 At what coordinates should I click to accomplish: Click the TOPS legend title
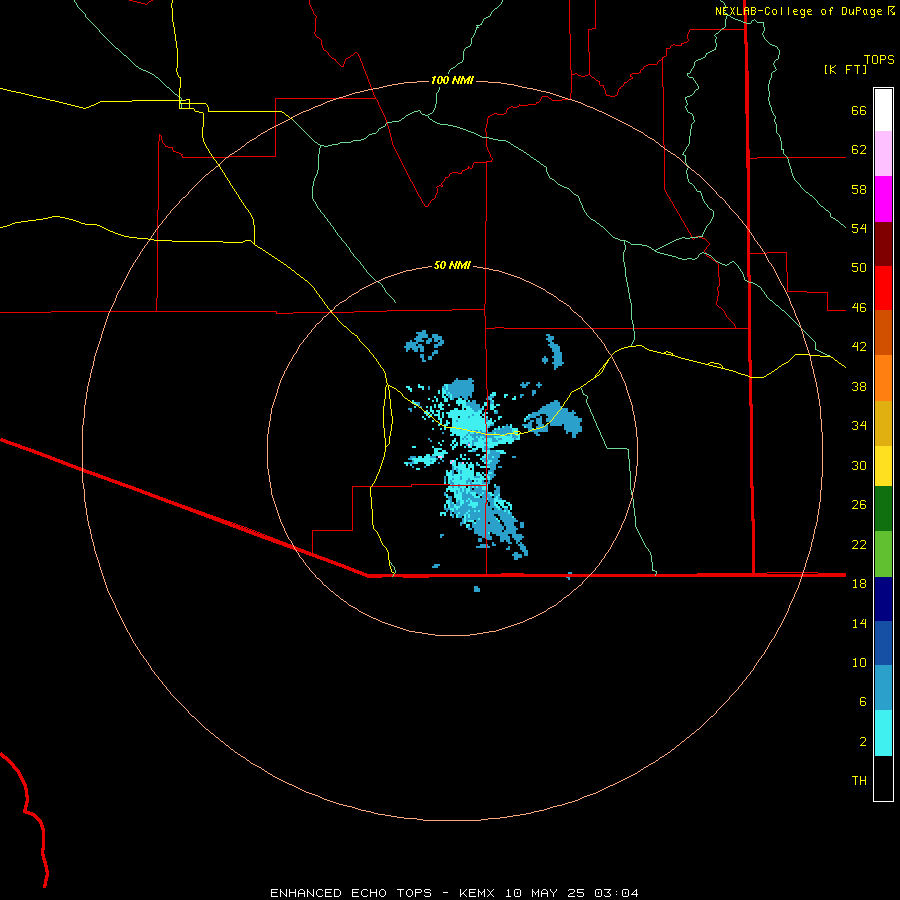coord(879,59)
